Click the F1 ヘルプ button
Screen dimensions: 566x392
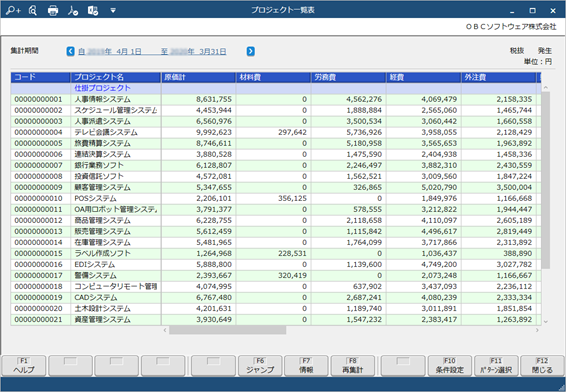tap(24, 366)
